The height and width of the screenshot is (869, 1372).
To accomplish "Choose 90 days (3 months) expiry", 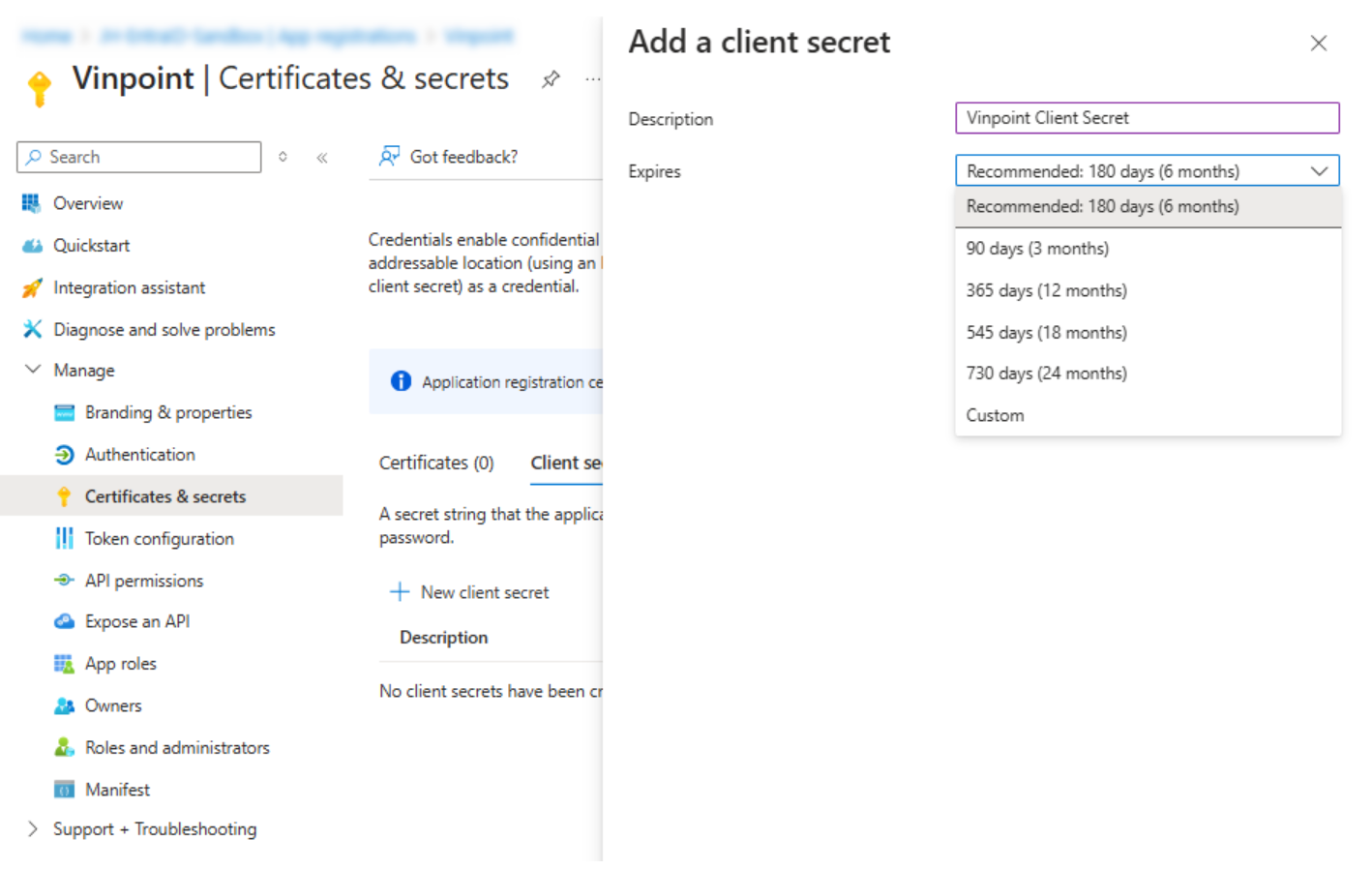I will click(x=1148, y=249).
